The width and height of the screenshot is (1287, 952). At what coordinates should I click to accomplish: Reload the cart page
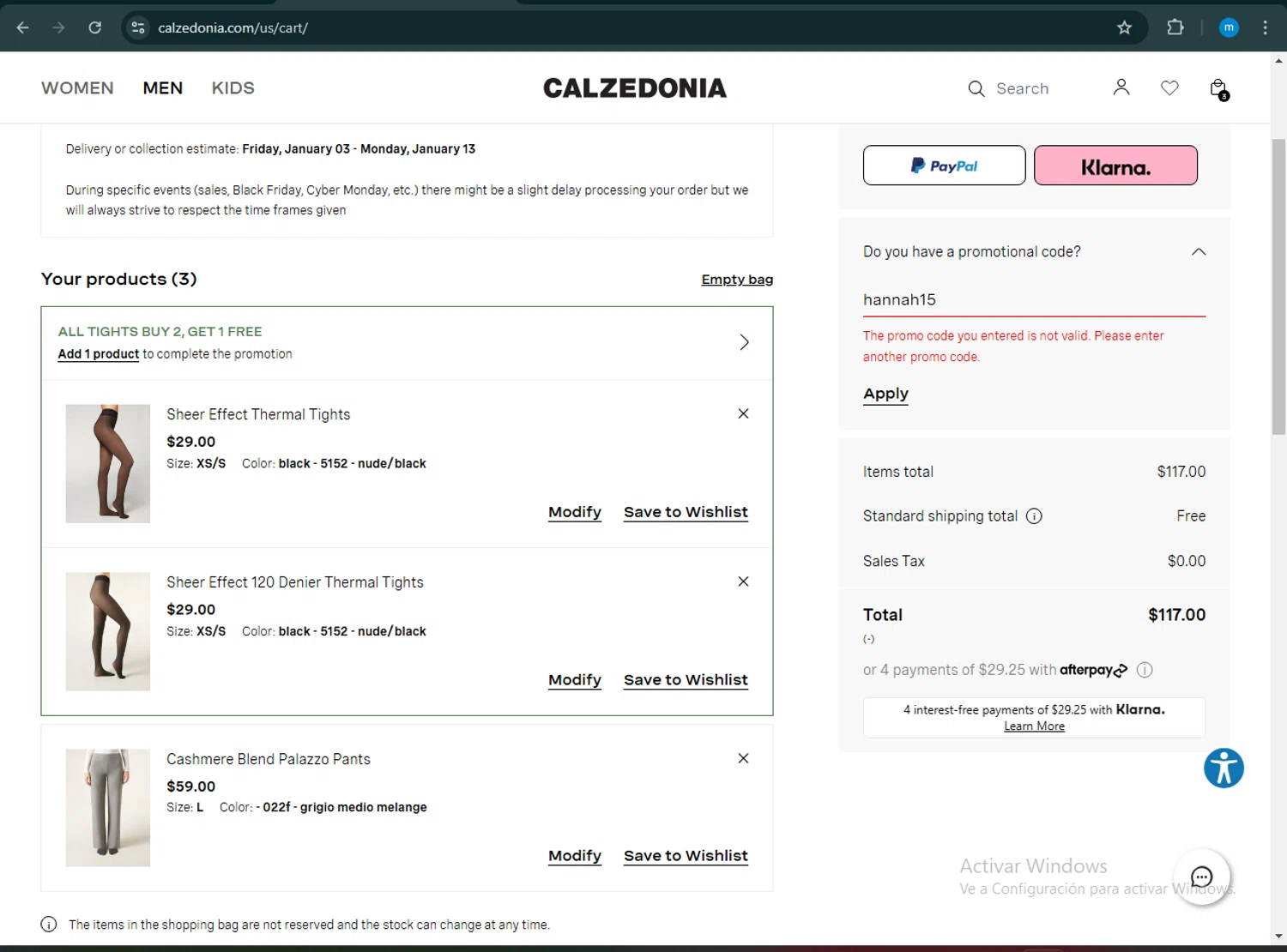pyautogui.click(x=95, y=27)
